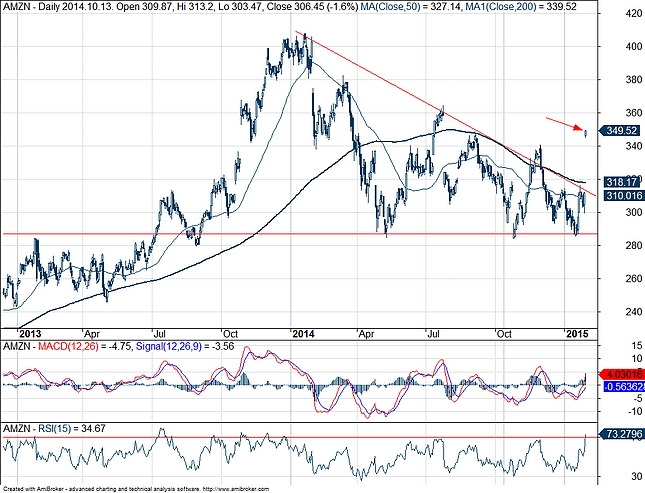Image resolution: width=645 pixels, height=493 pixels.
Task: Click the 300 price axis label
Action: tap(633, 212)
